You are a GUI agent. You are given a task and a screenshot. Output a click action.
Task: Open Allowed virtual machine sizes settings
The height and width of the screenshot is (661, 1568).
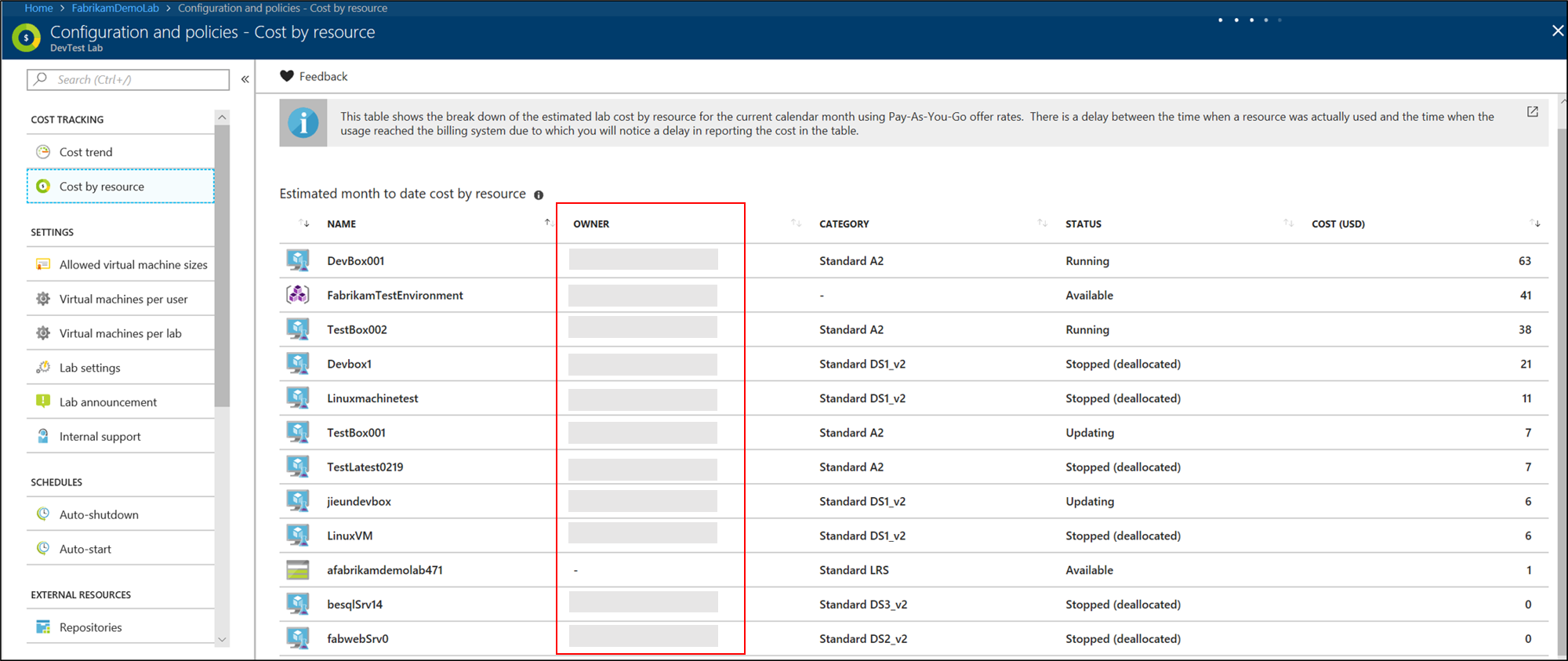pos(121,265)
